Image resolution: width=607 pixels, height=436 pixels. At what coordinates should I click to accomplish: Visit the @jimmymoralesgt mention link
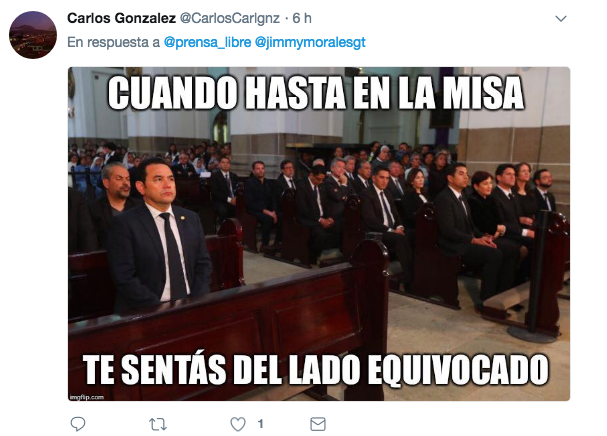310,42
